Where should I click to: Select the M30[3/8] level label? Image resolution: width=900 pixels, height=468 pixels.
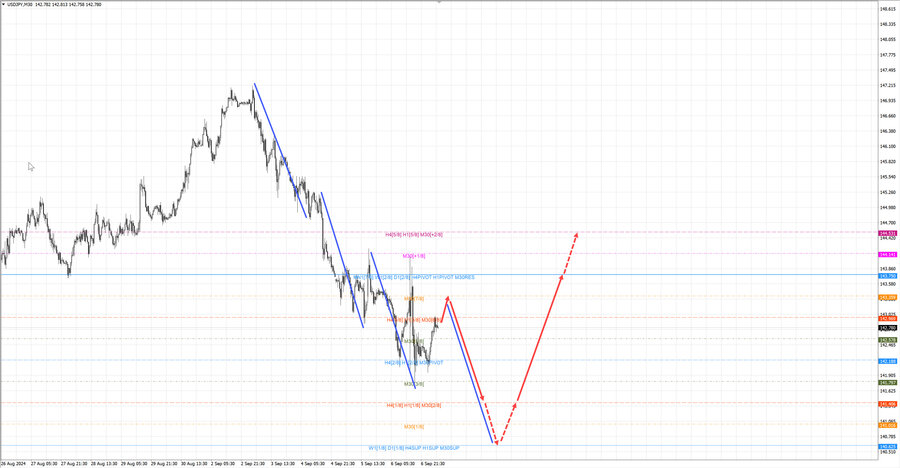pyautogui.click(x=414, y=384)
